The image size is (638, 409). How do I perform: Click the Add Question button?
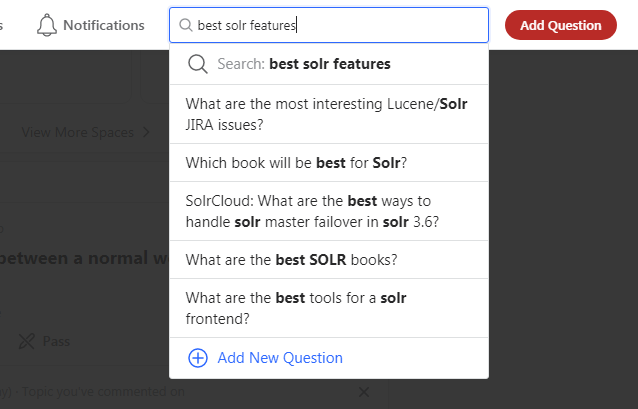(561, 25)
